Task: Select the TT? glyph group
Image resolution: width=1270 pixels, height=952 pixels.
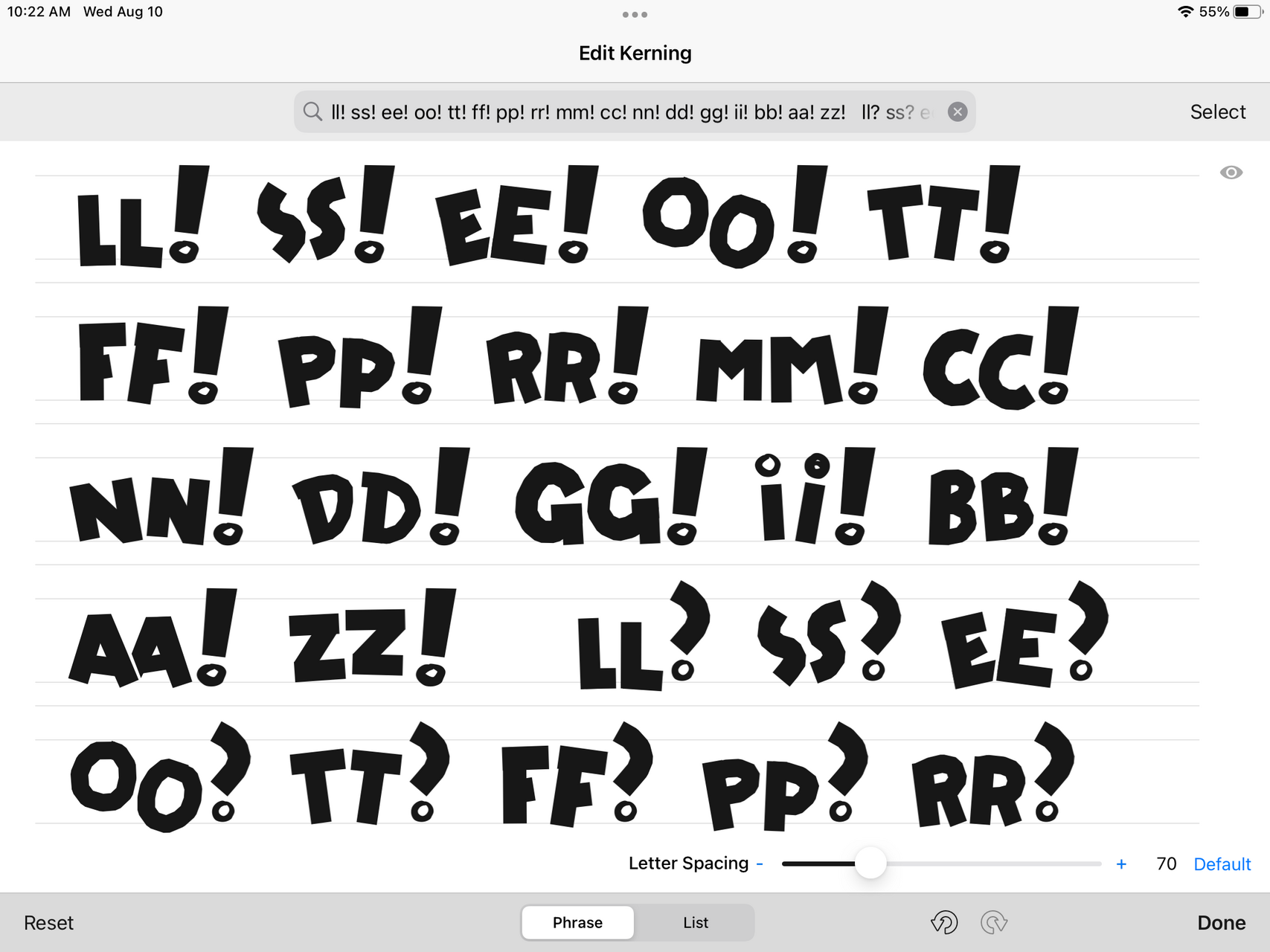Action: pyautogui.click(x=370, y=773)
